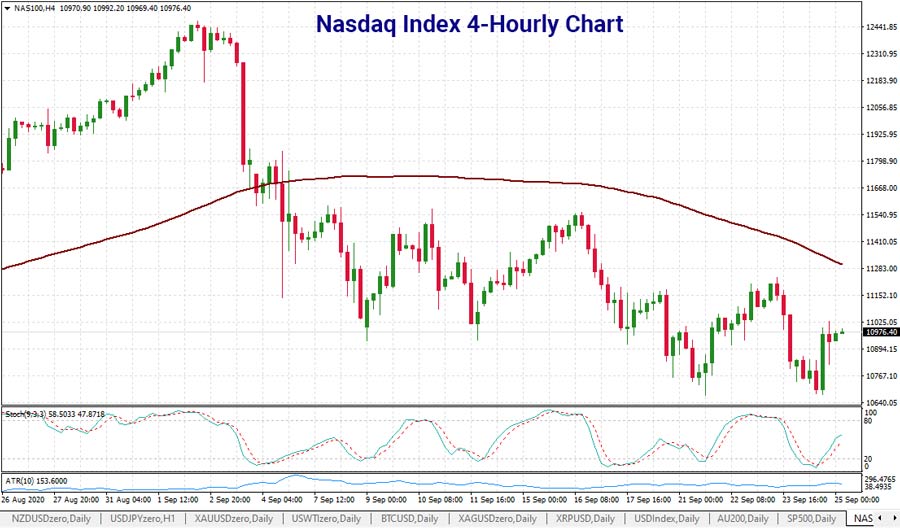Viewport: 900px width, 528px height.
Task: Click the 10894.15 price scale label
Action: 882,350
